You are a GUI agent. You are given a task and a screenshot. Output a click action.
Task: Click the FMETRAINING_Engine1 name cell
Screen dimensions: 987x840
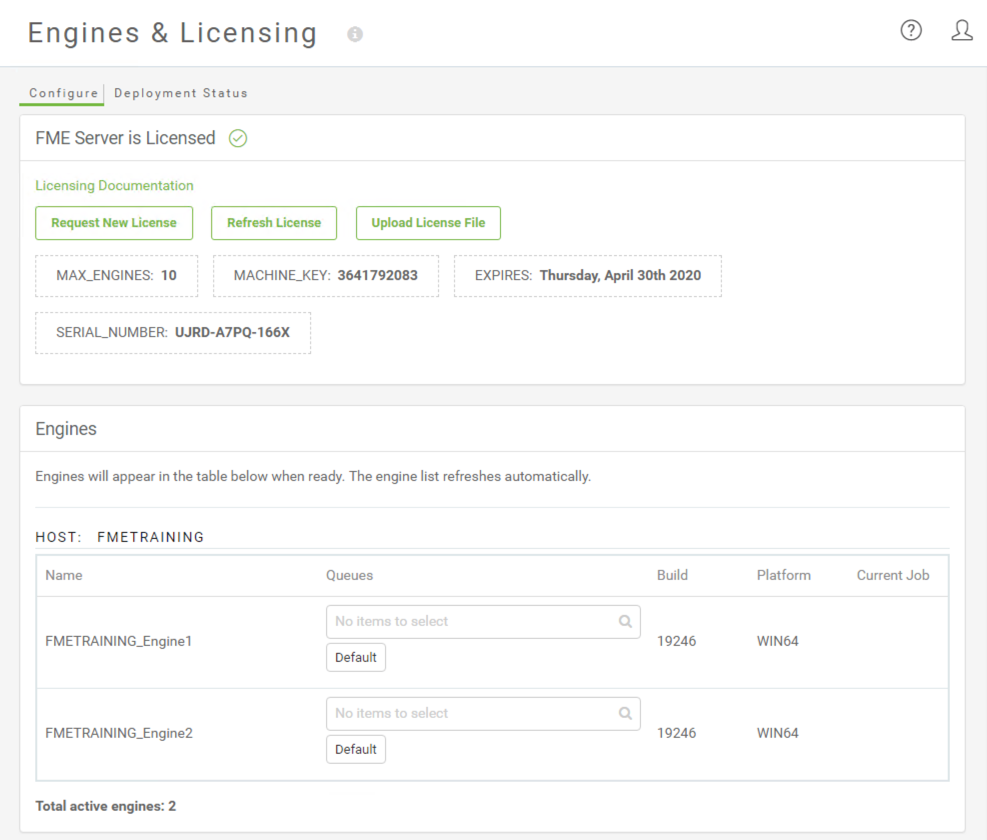(118, 641)
